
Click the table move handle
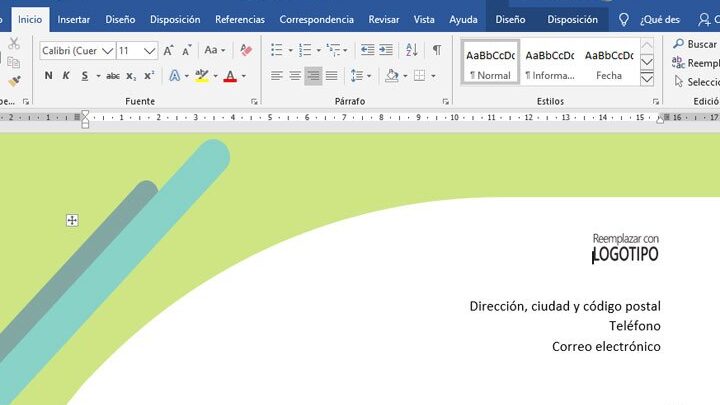pyautogui.click(x=72, y=220)
